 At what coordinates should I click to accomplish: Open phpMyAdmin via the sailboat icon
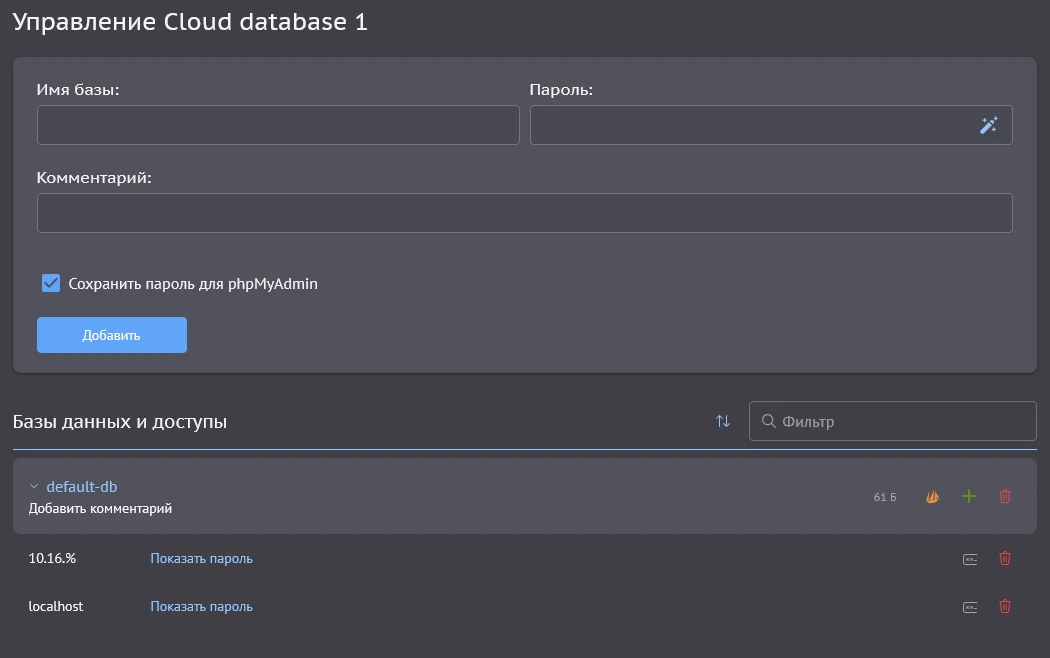[x=932, y=497]
